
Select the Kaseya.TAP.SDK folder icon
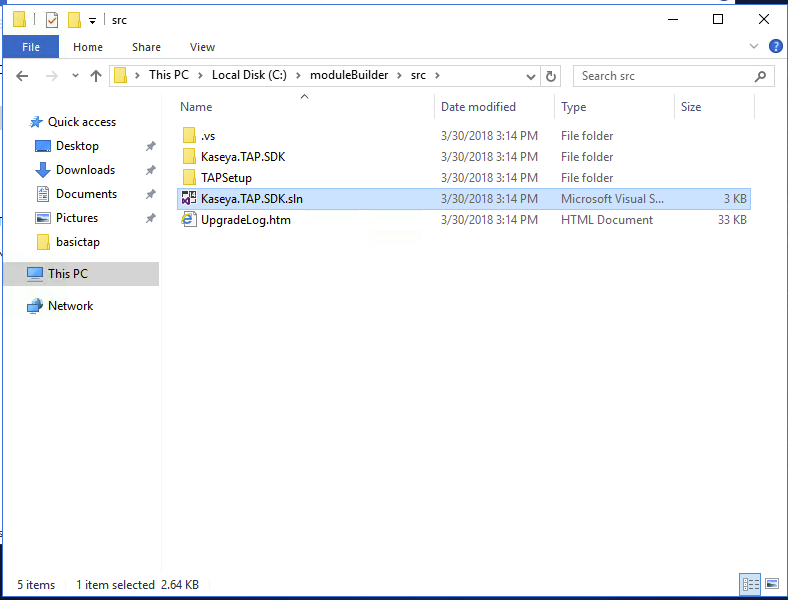189,157
